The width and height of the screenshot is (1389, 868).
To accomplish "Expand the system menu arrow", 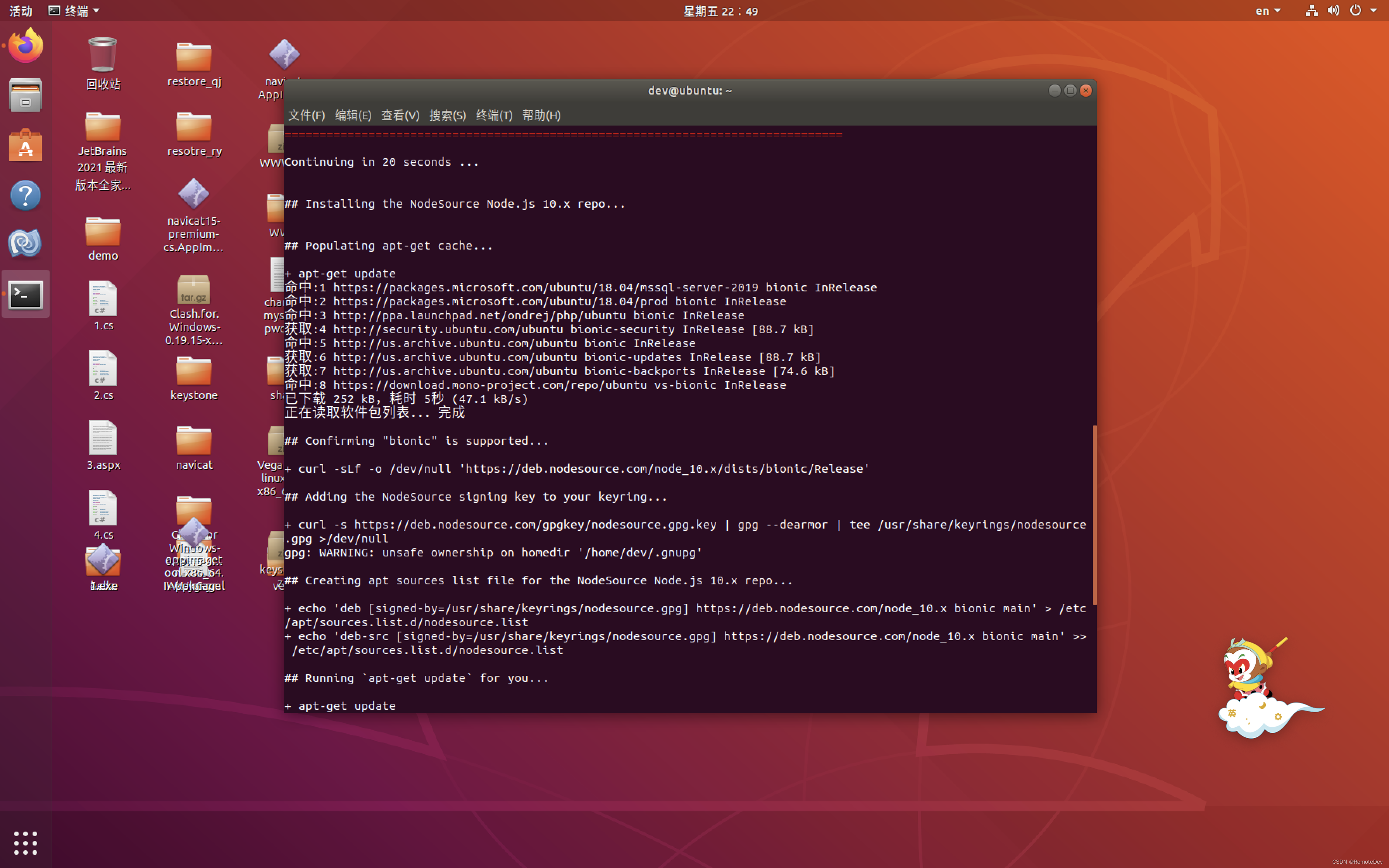I will coord(1373,10).
